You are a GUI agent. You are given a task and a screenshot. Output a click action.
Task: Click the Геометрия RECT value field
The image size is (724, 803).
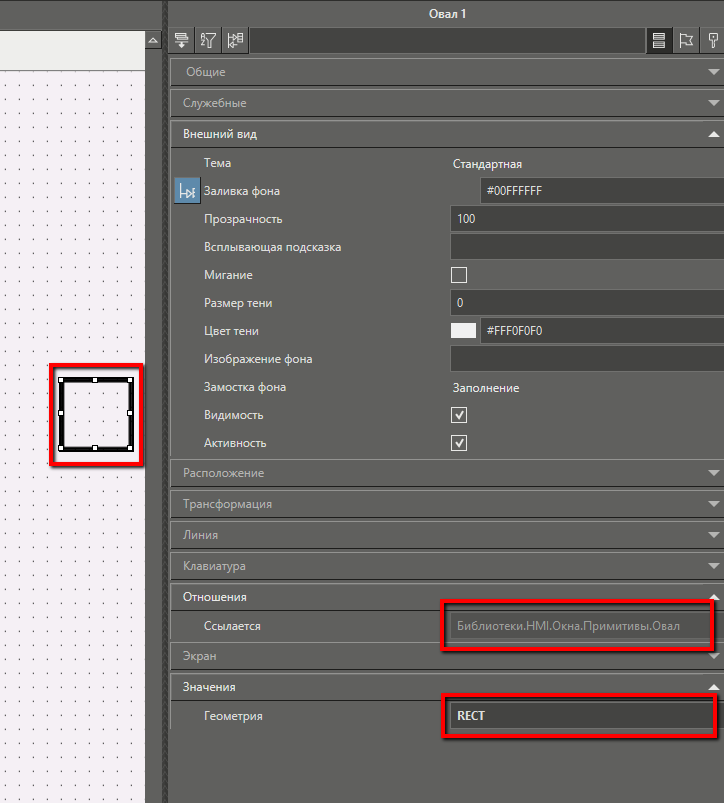pos(580,715)
